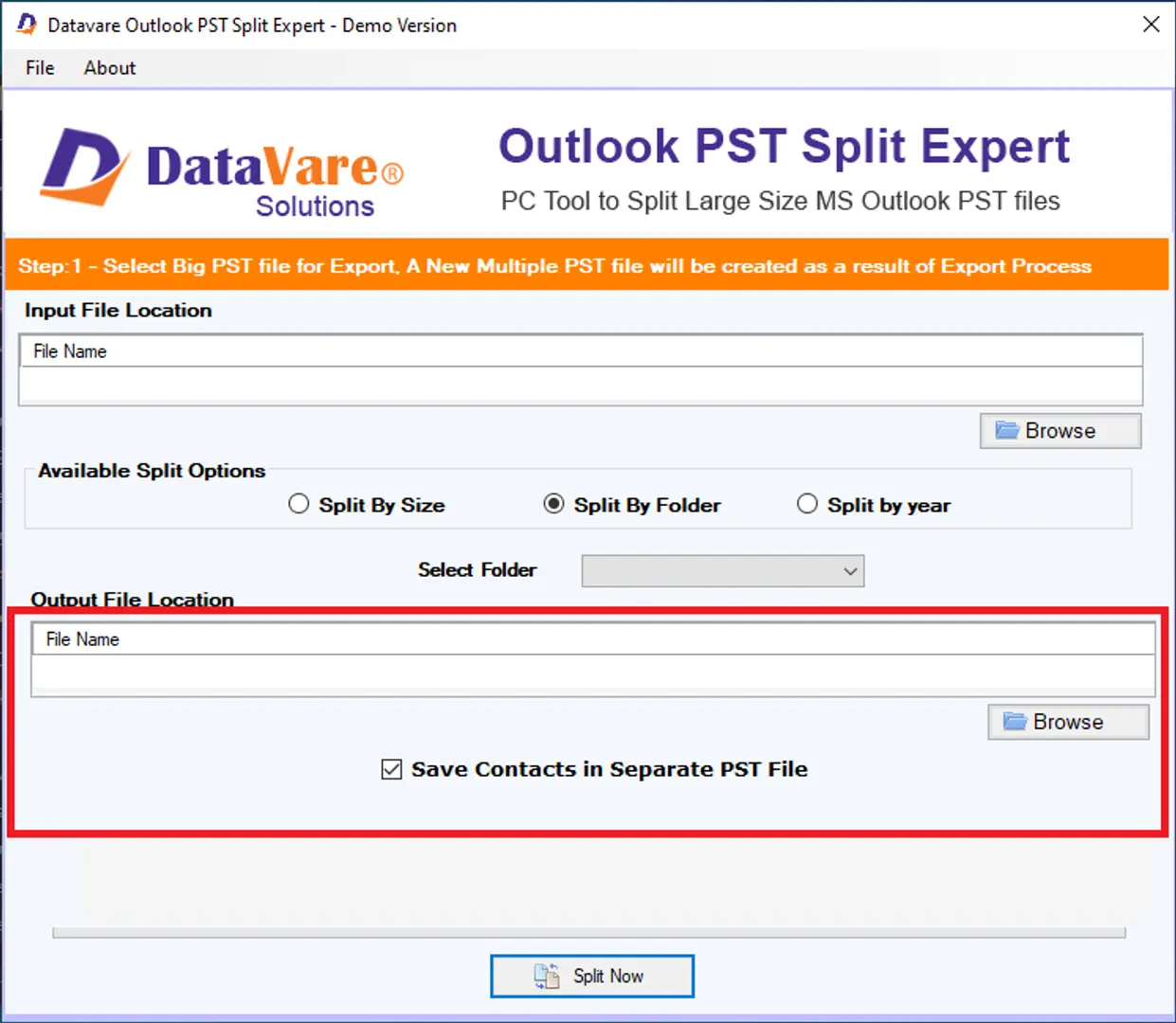This screenshot has width=1176, height=1023.
Task: Click the app icon in the title bar
Action: point(27,25)
